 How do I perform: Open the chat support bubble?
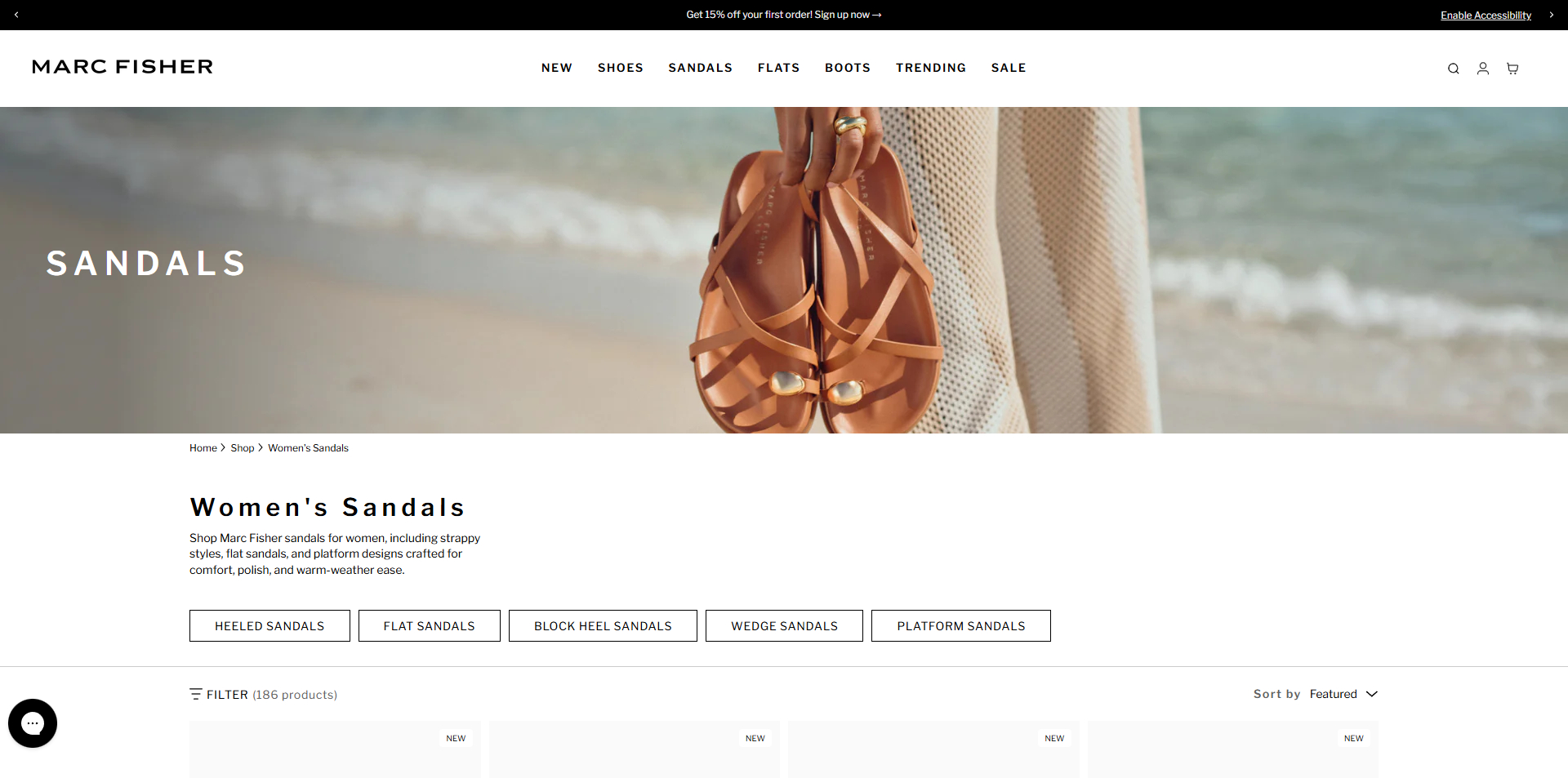click(x=33, y=723)
